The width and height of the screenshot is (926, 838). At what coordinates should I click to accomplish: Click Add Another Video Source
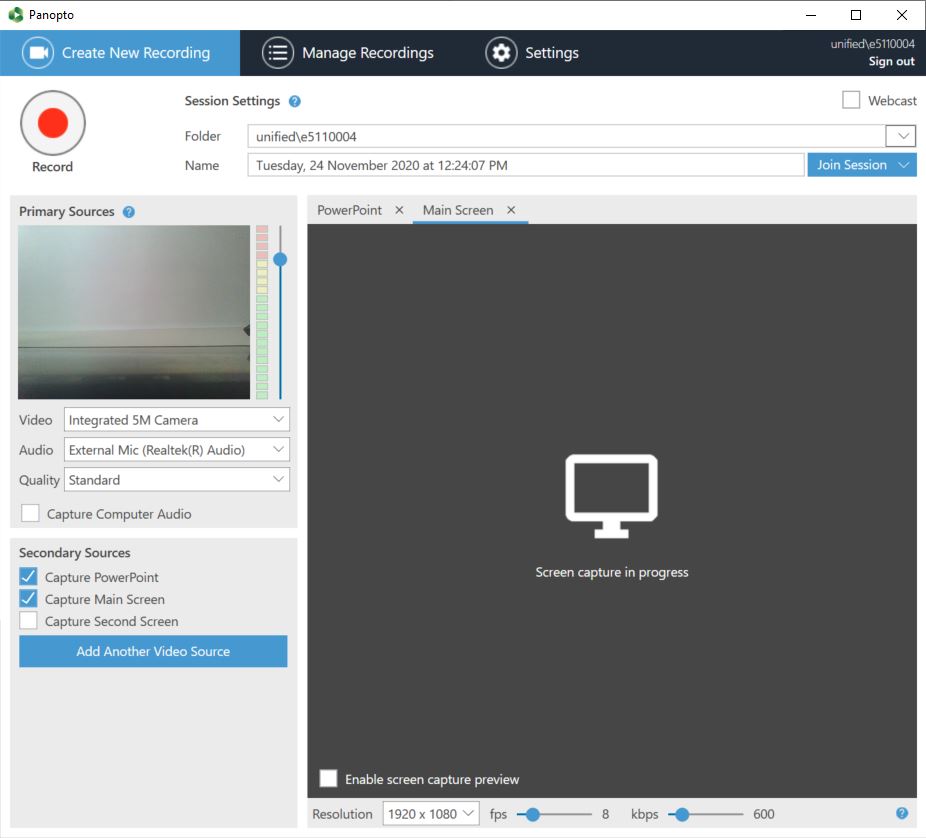tap(153, 651)
